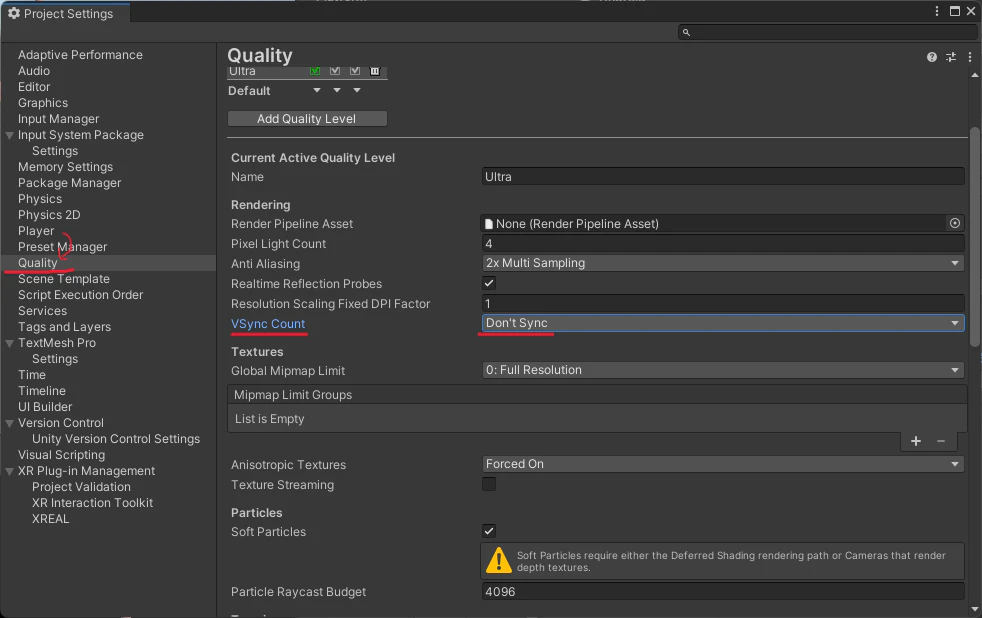The height and width of the screenshot is (618, 982).
Task: Collapse the Version Control tree node
Action: [9, 423]
